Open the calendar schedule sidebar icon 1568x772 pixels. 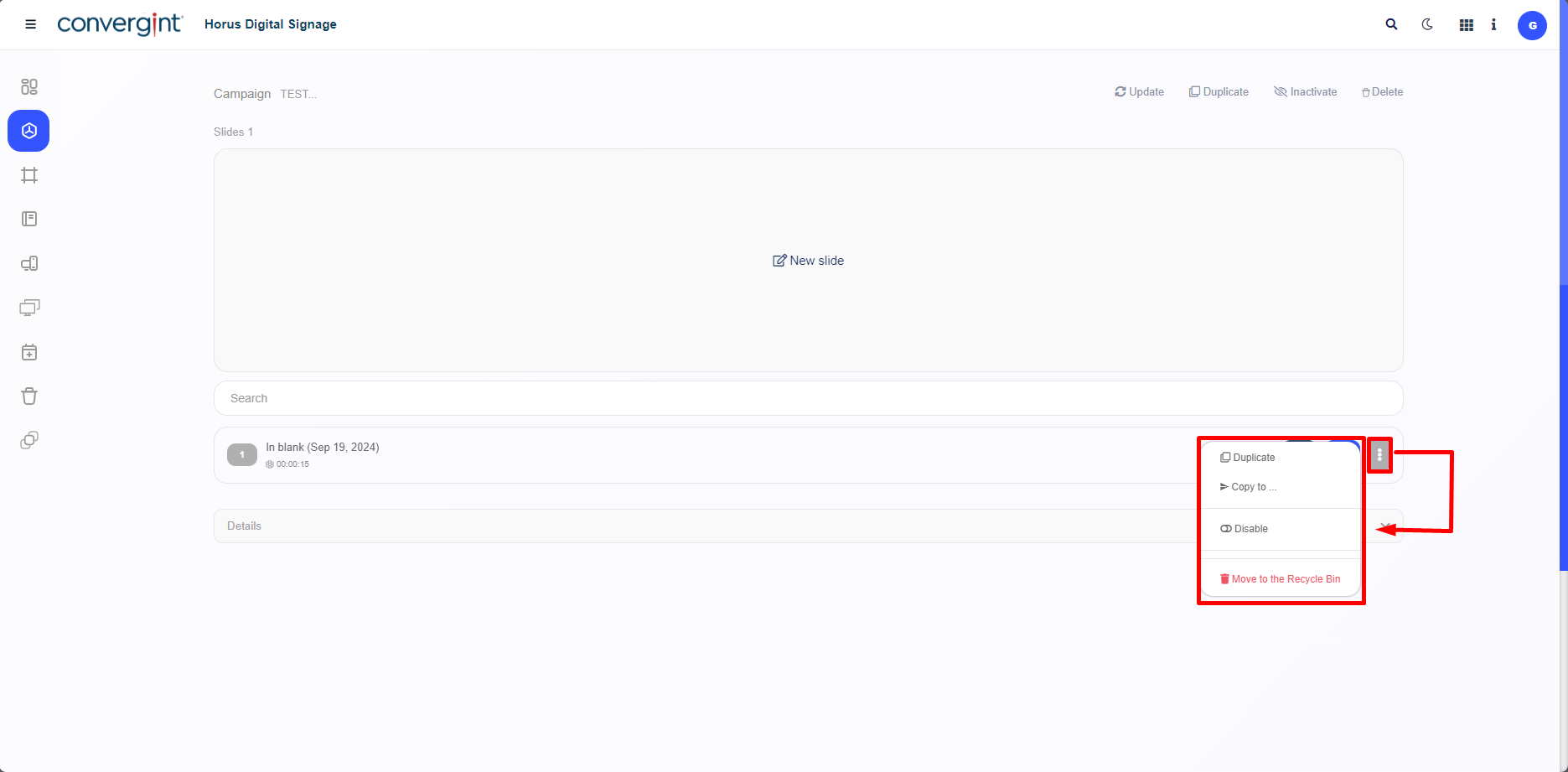(x=29, y=353)
